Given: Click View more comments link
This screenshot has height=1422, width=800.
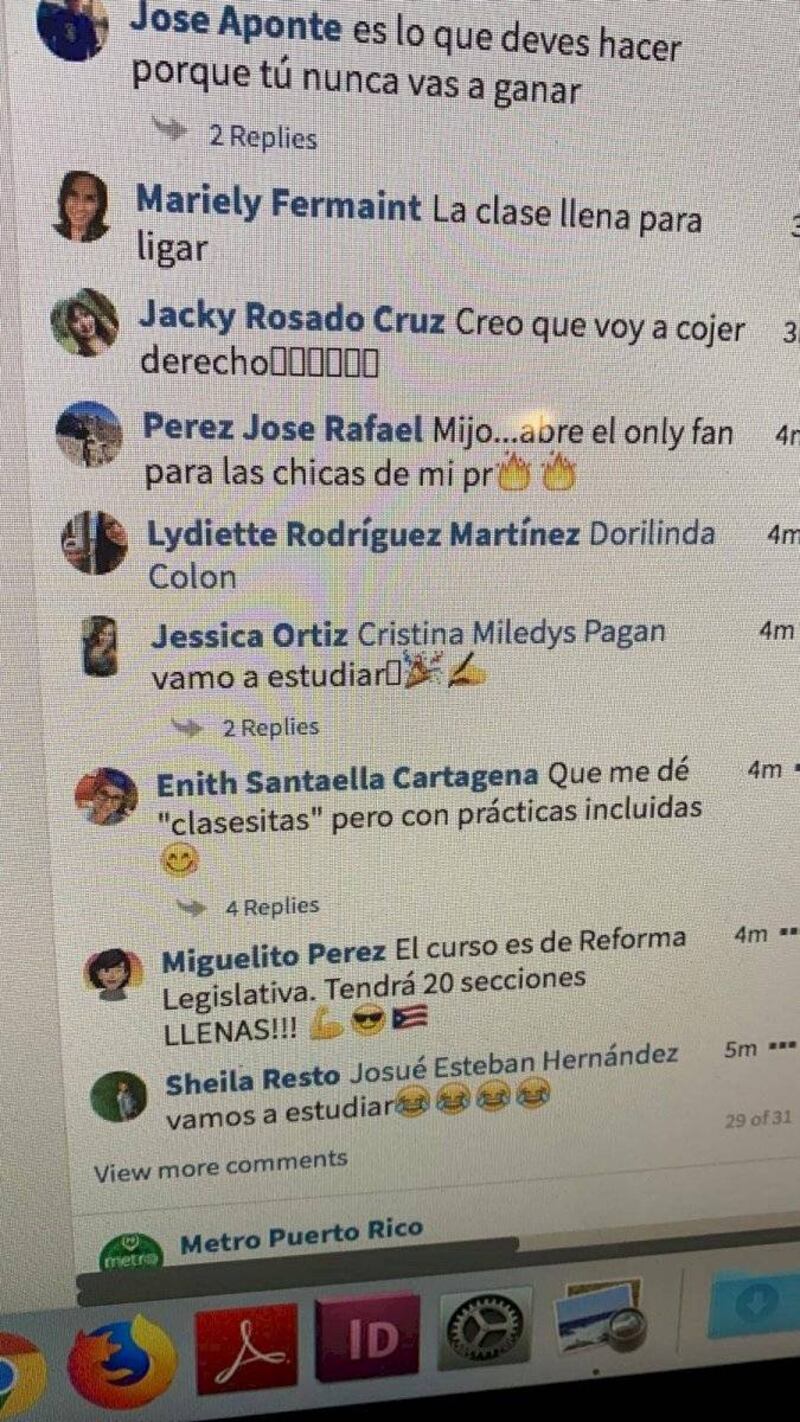Looking at the screenshot, I should 221,1166.
